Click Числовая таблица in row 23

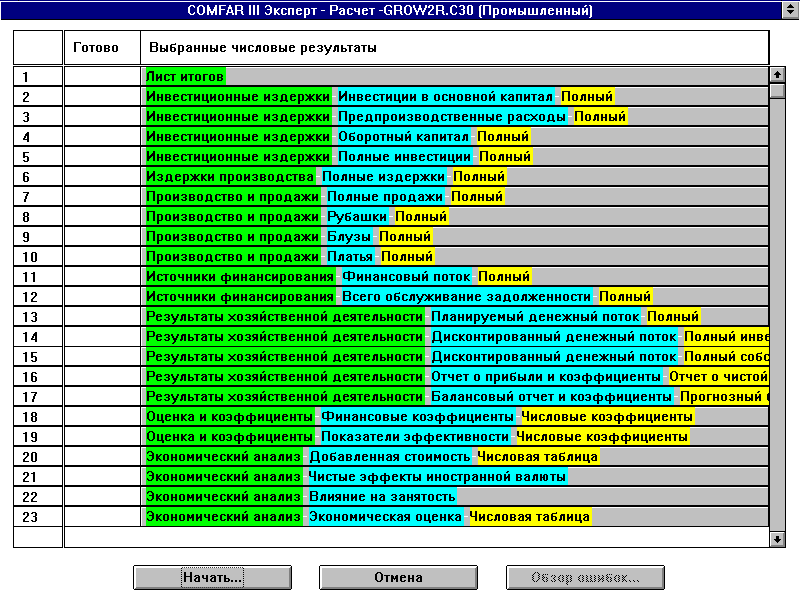pos(530,517)
